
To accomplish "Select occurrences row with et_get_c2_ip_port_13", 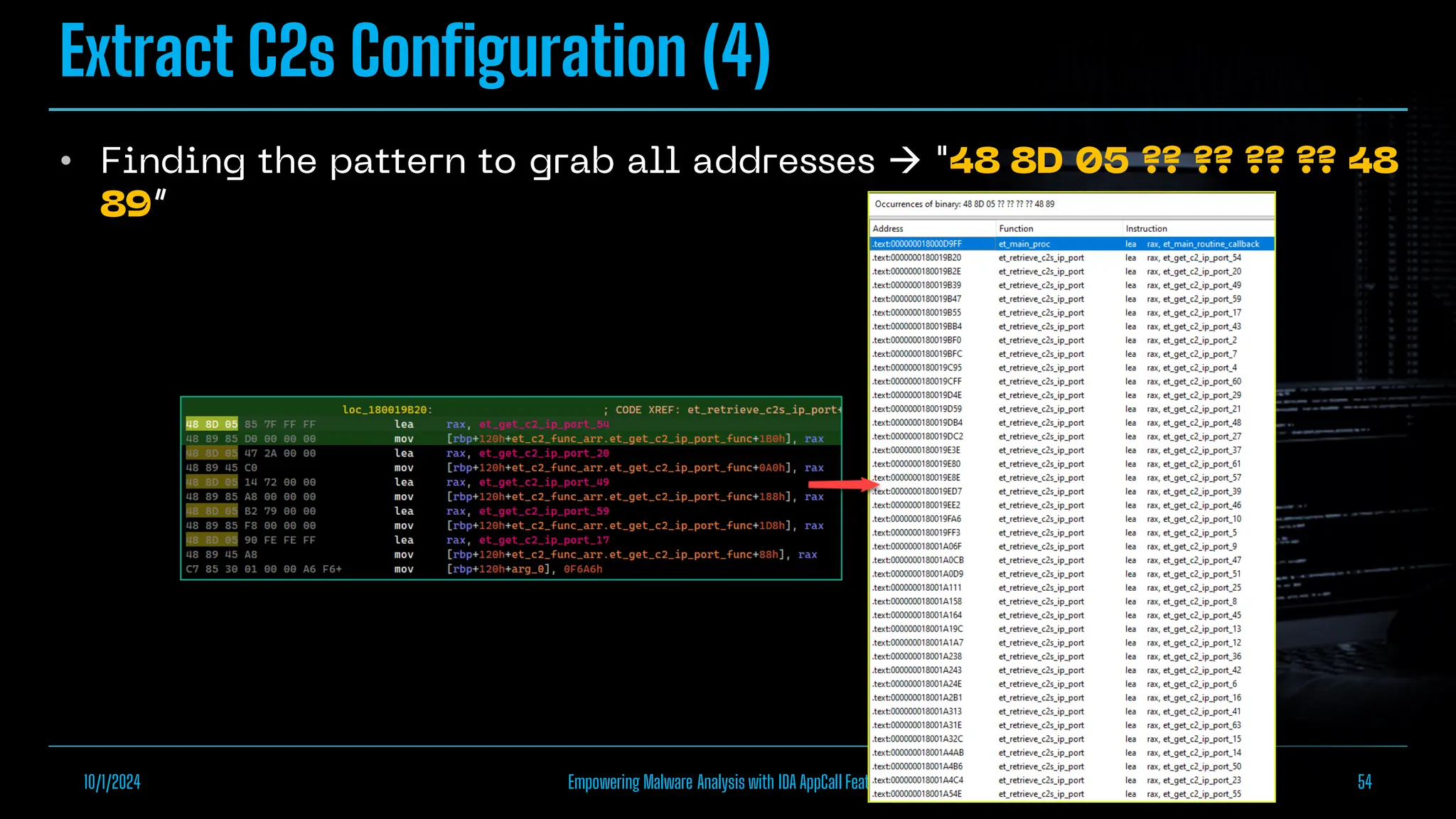I will [1072, 629].
